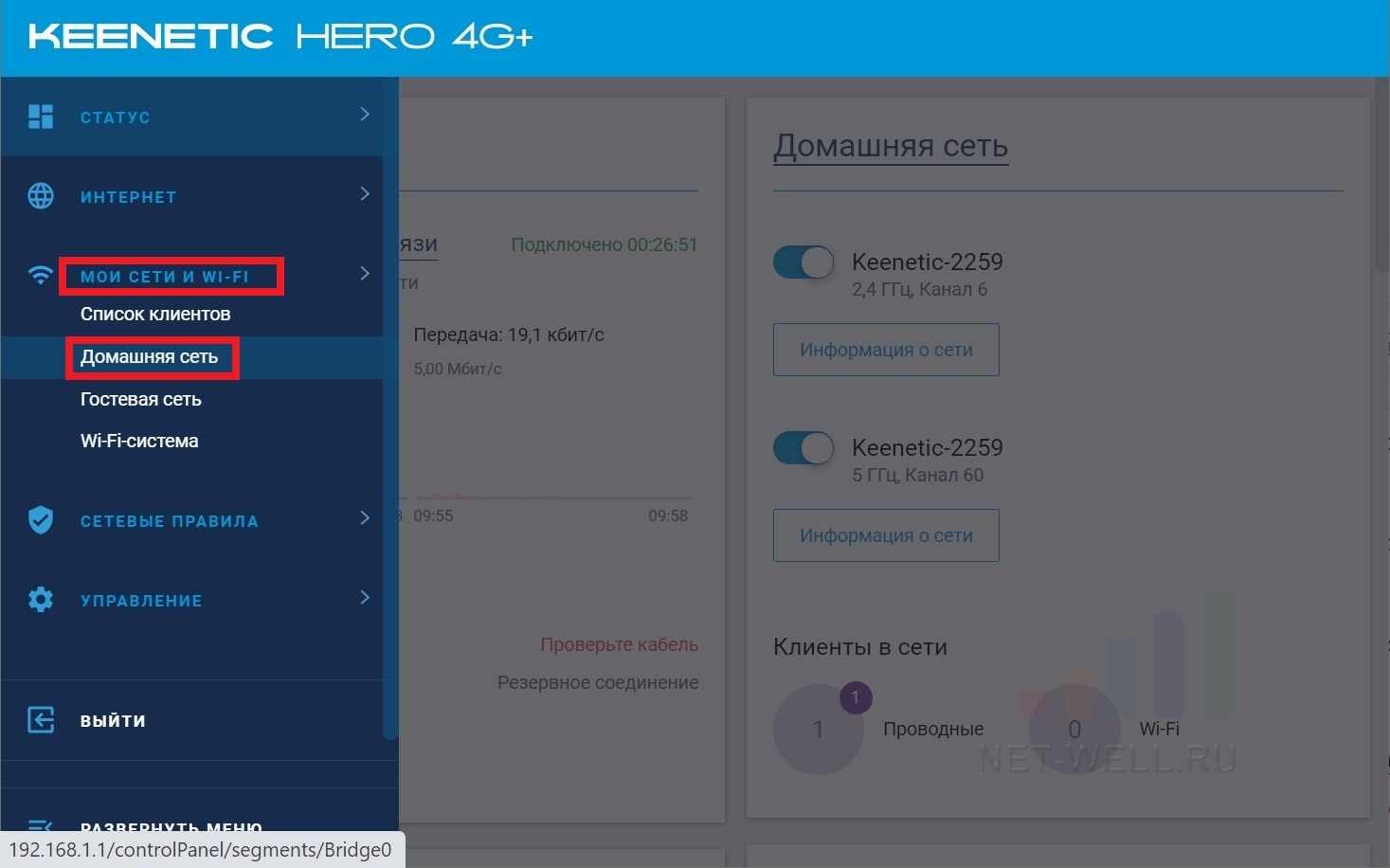Click the Проверьте кабель warning text
1390x868 pixels.
[620, 644]
